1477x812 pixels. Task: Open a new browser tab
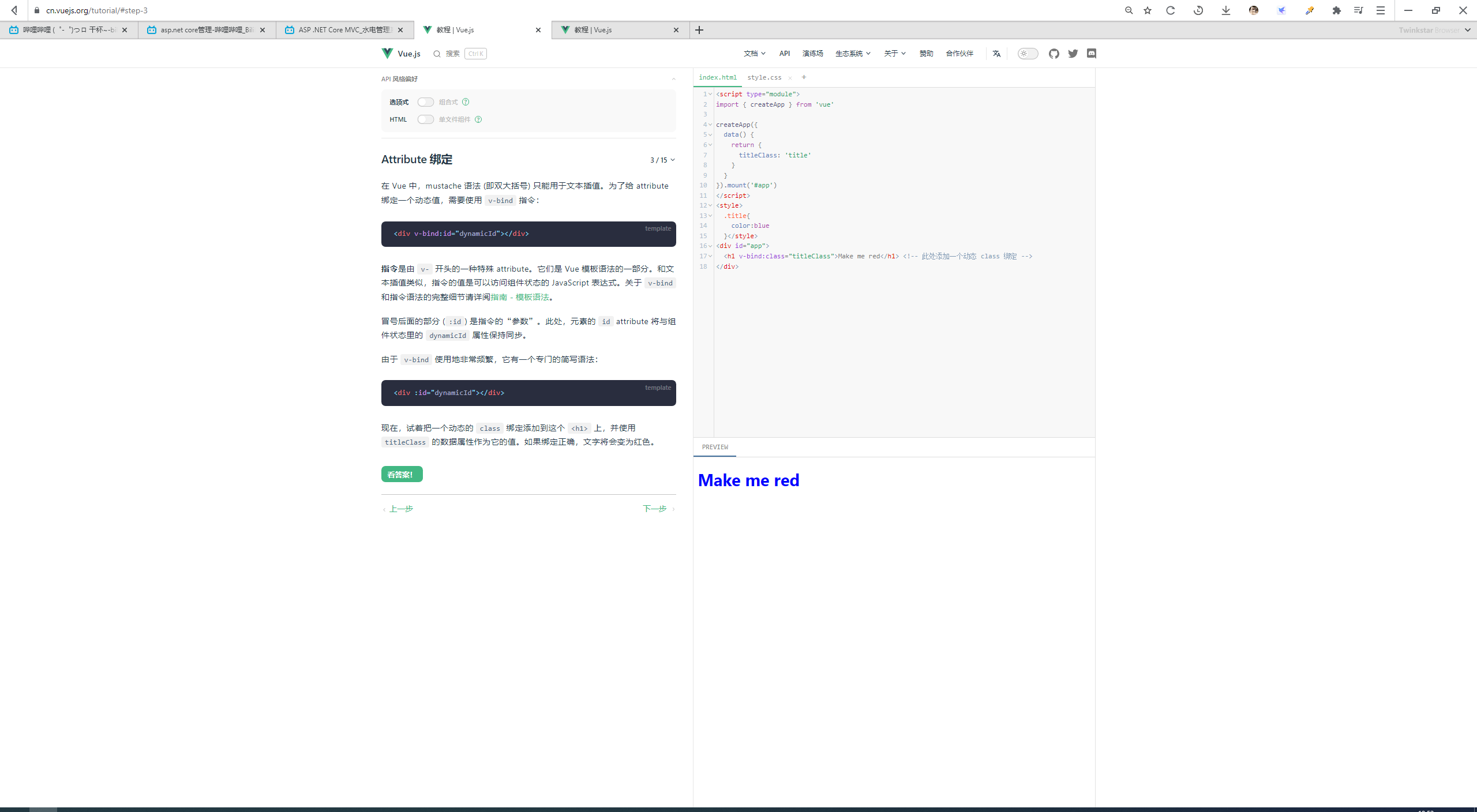pos(699,30)
